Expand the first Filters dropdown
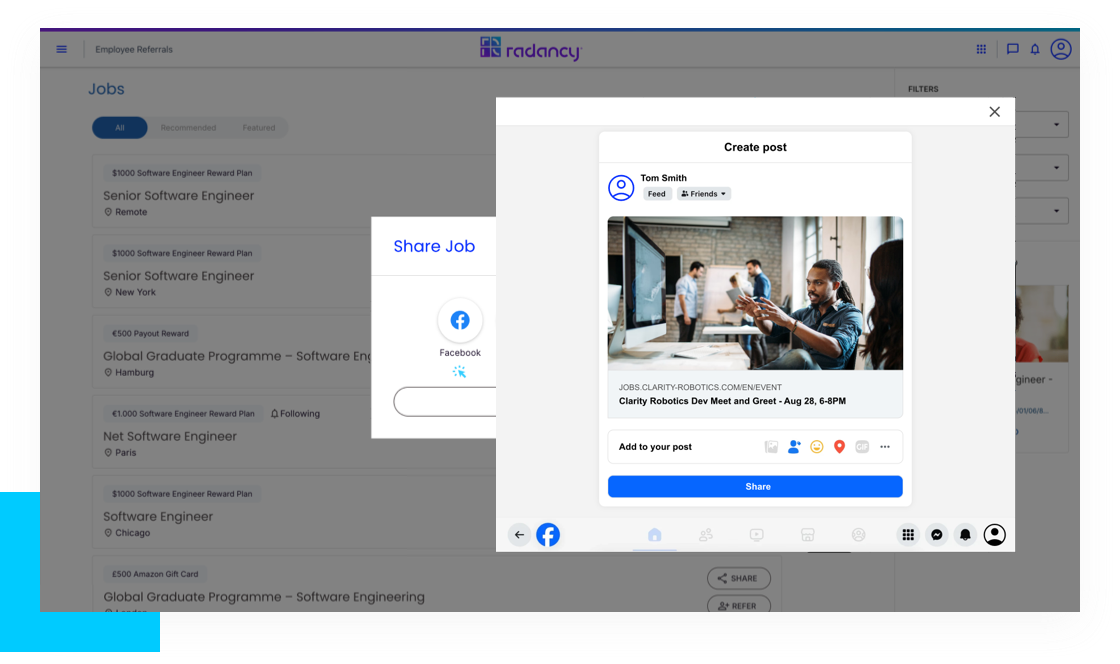This screenshot has width=1120, height=664. click(1056, 125)
